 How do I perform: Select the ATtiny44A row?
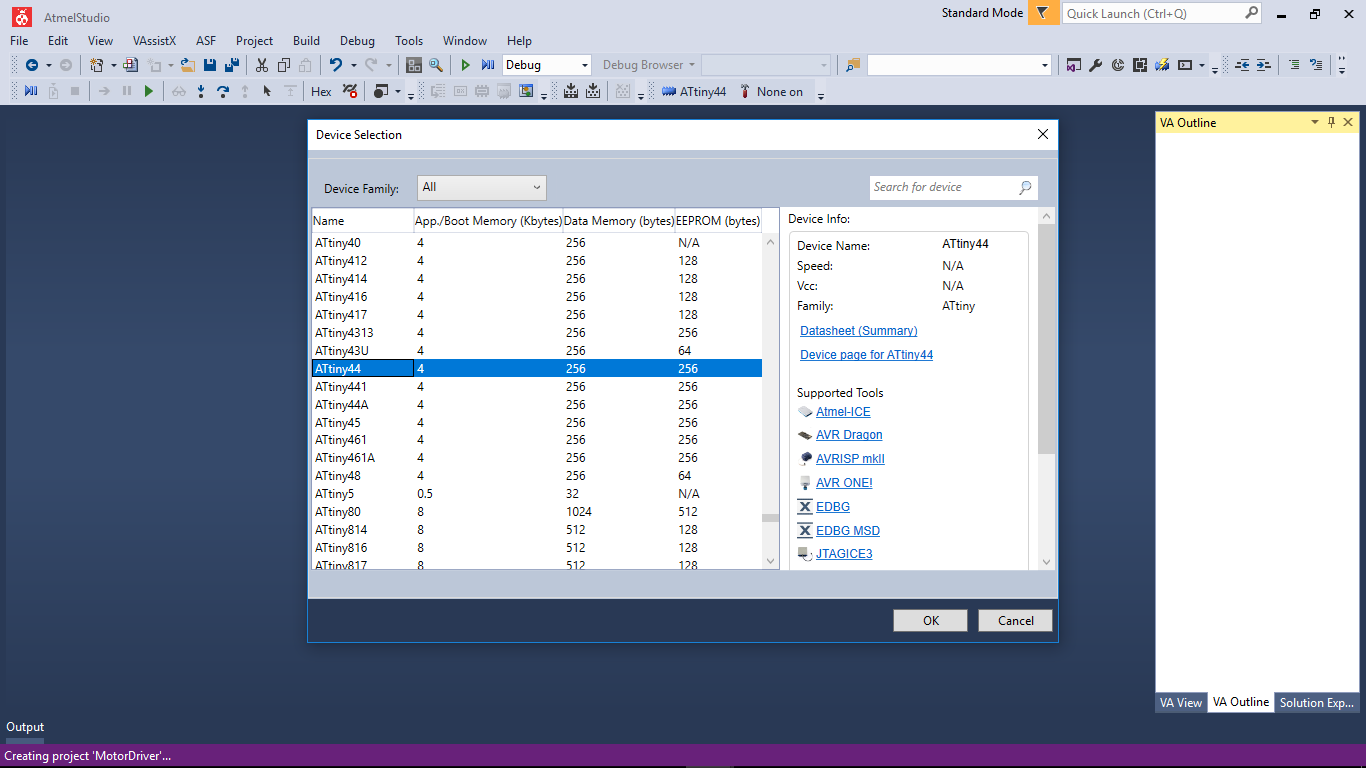coord(537,404)
